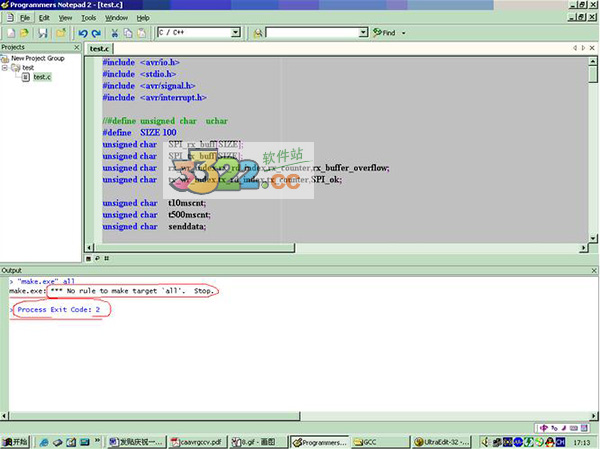Click the editor horizontal scrollbar right arrow
600x449 pixels.
[x=584, y=248]
